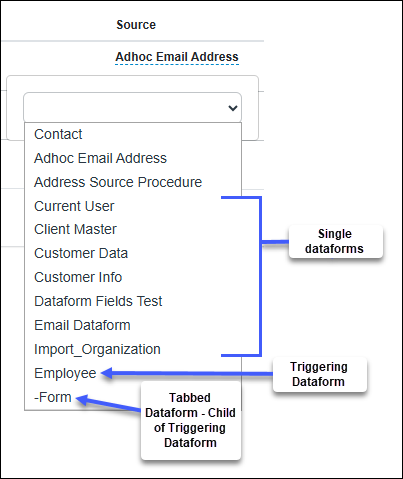Click the dropdown chevron arrow icon

233,108
